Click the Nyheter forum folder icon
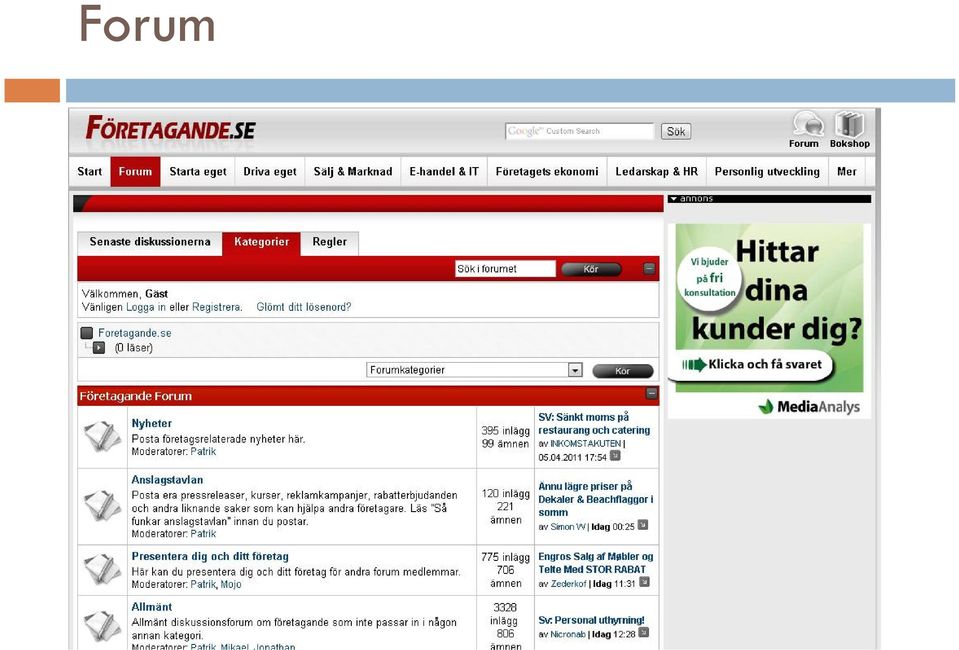The height and width of the screenshot is (650, 959). pyautogui.click(x=102, y=437)
